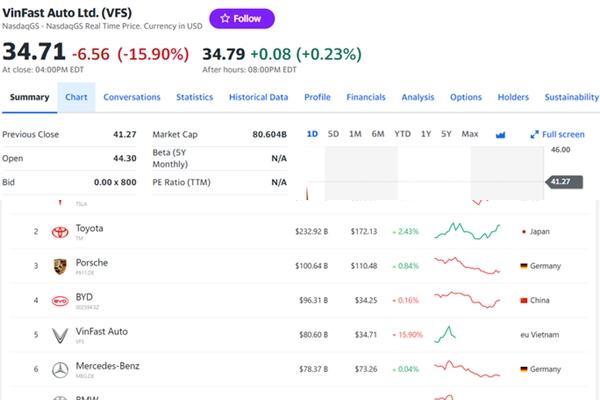Select the YTD chart range
Screen dimensions: 600x400
click(402, 134)
